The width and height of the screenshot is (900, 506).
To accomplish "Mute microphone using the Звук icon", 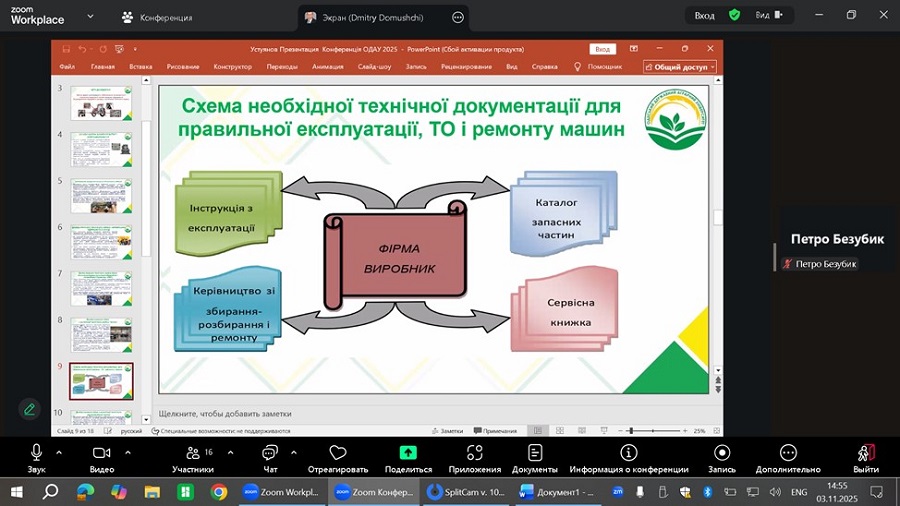I will 37,453.
